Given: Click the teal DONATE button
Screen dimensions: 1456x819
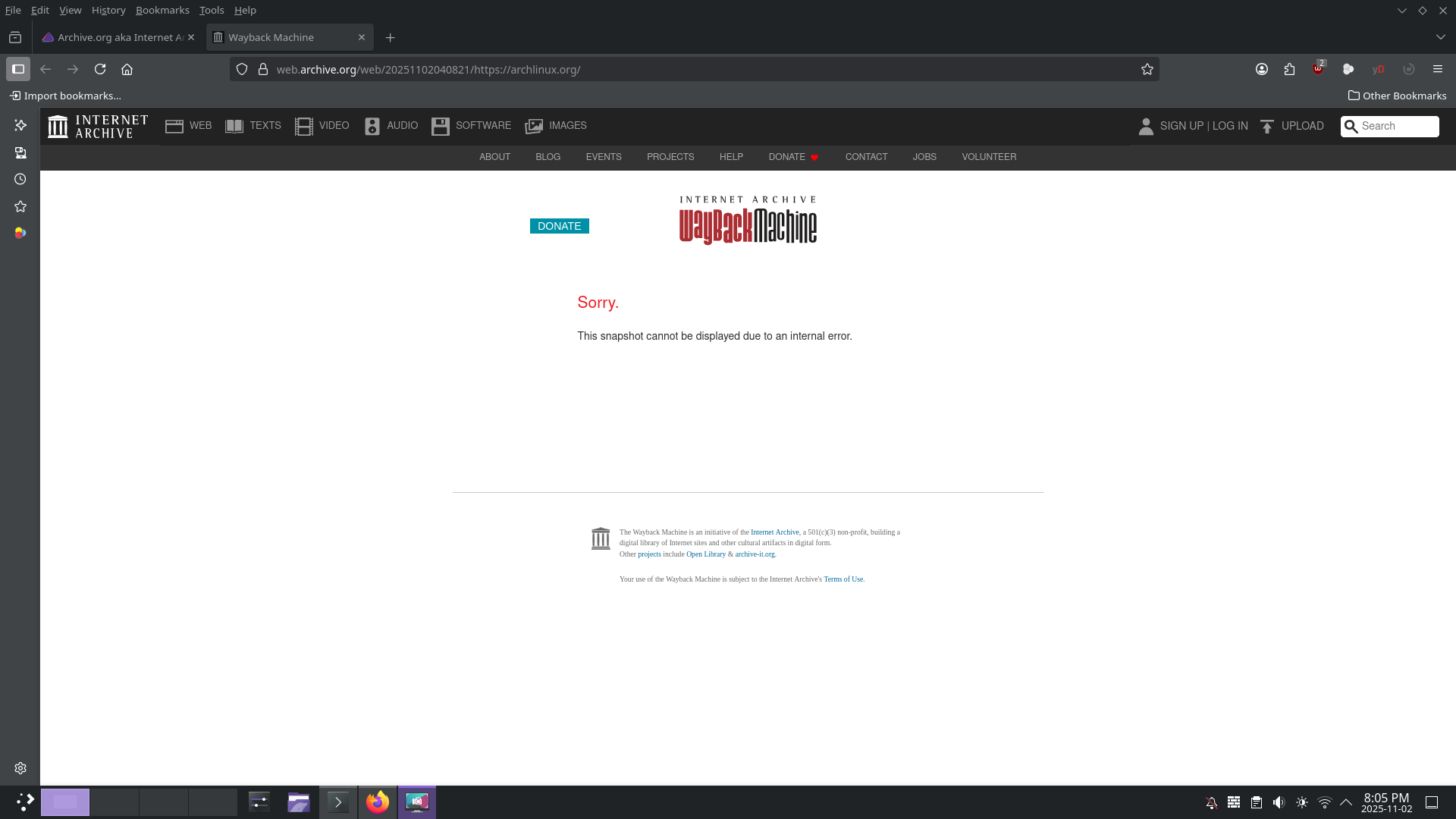Looking at the screenshot, I should (559, 226).
